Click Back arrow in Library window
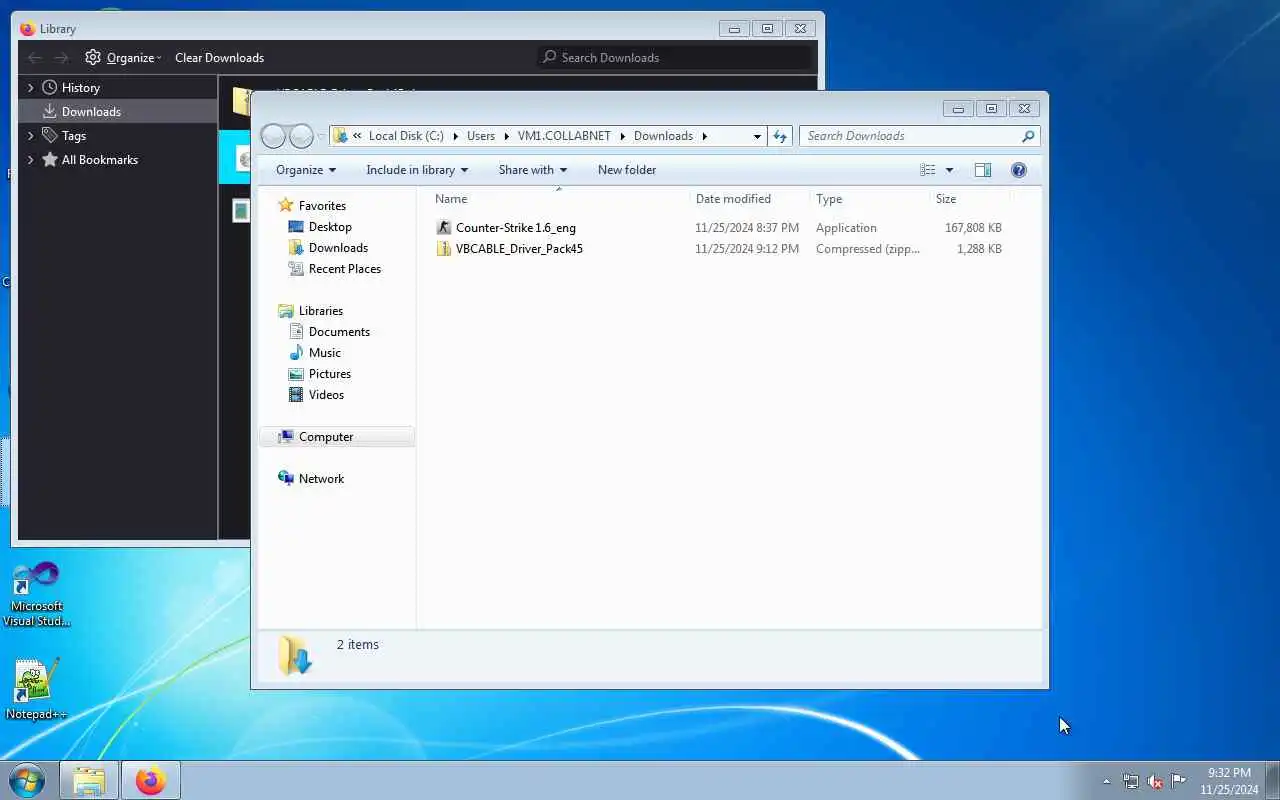This screenshot has width=1280, height=800. point(35,58)
